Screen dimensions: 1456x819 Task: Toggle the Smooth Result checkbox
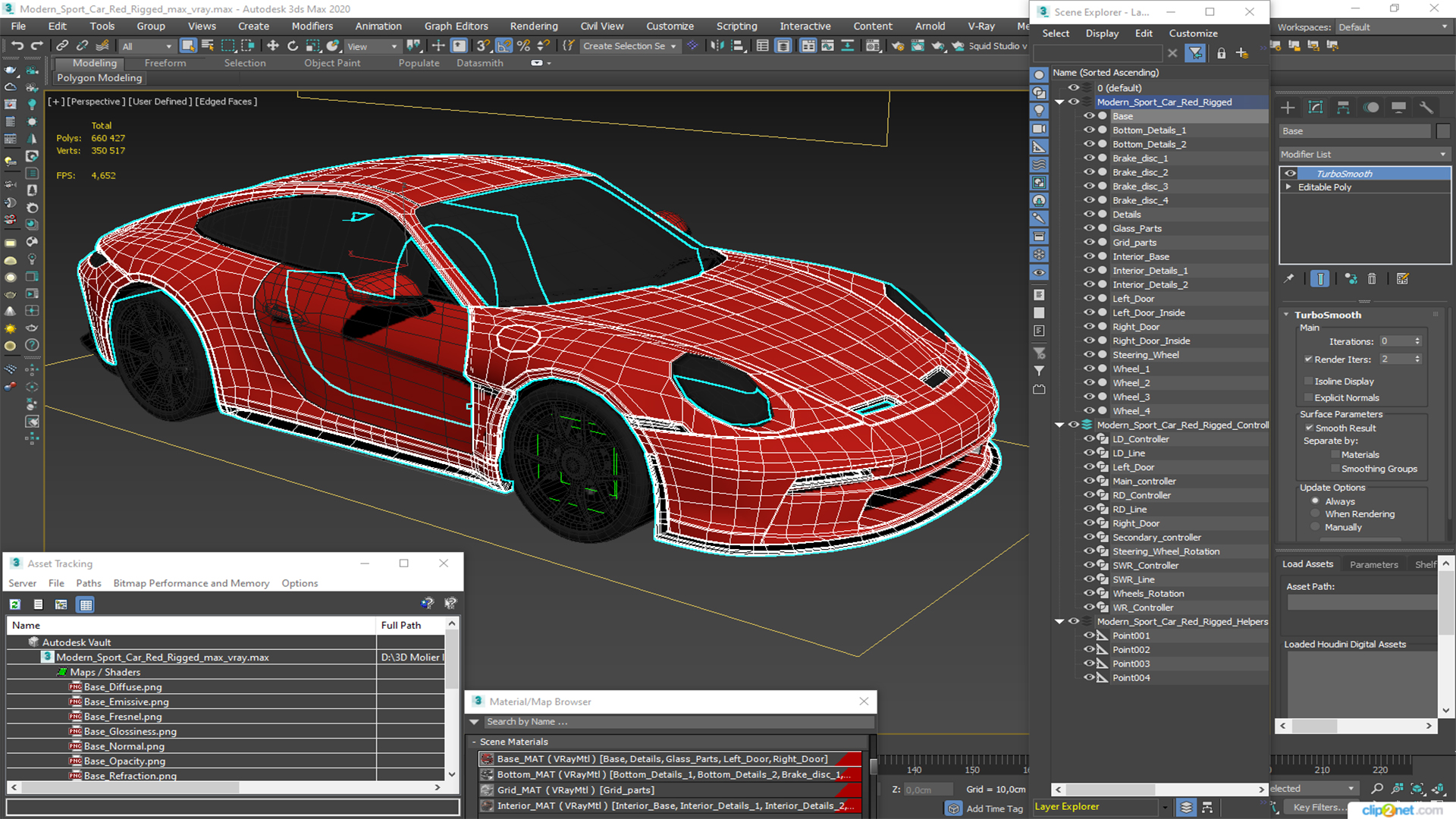[1309, 428]
